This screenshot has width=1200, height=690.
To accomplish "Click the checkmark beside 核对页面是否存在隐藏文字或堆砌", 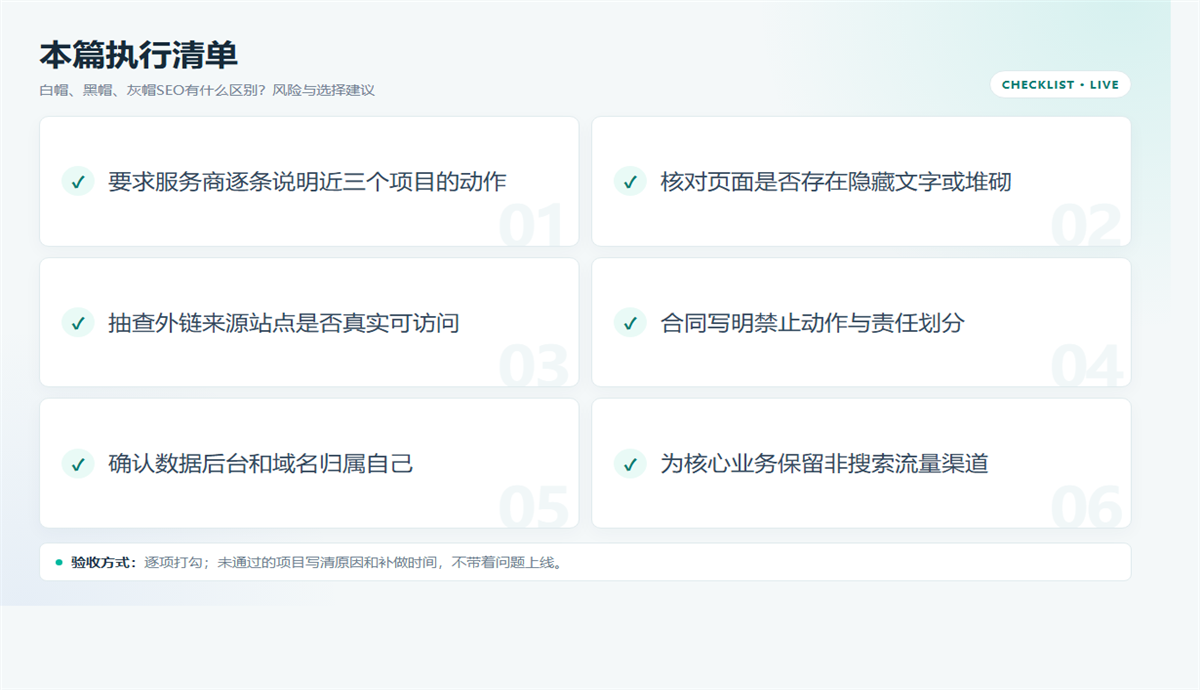I will point(630,181).
